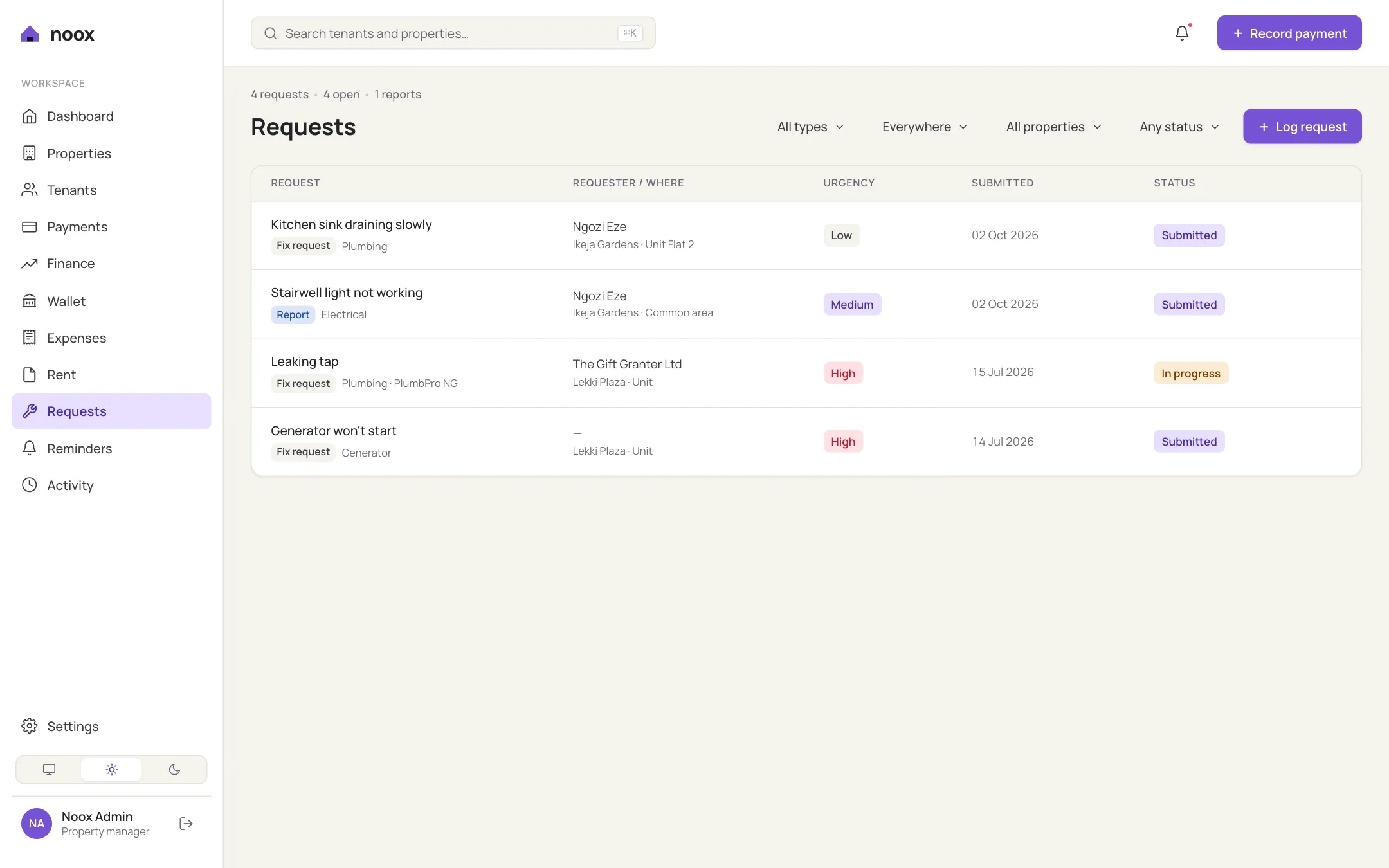This screenshot has height=868, width=1389.
Task: Click the Medium urgency badge
Action: click(852, 304)
